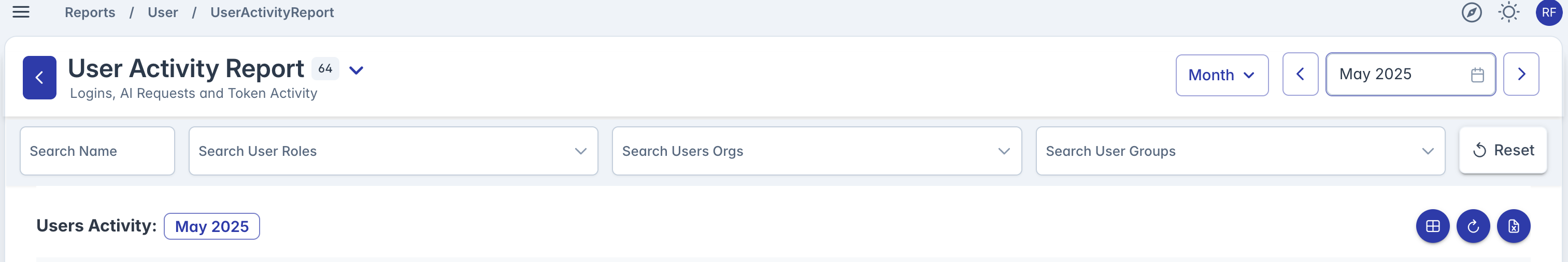
Task: Open the Reports breadcrumb link
Action: coord(90,12)
